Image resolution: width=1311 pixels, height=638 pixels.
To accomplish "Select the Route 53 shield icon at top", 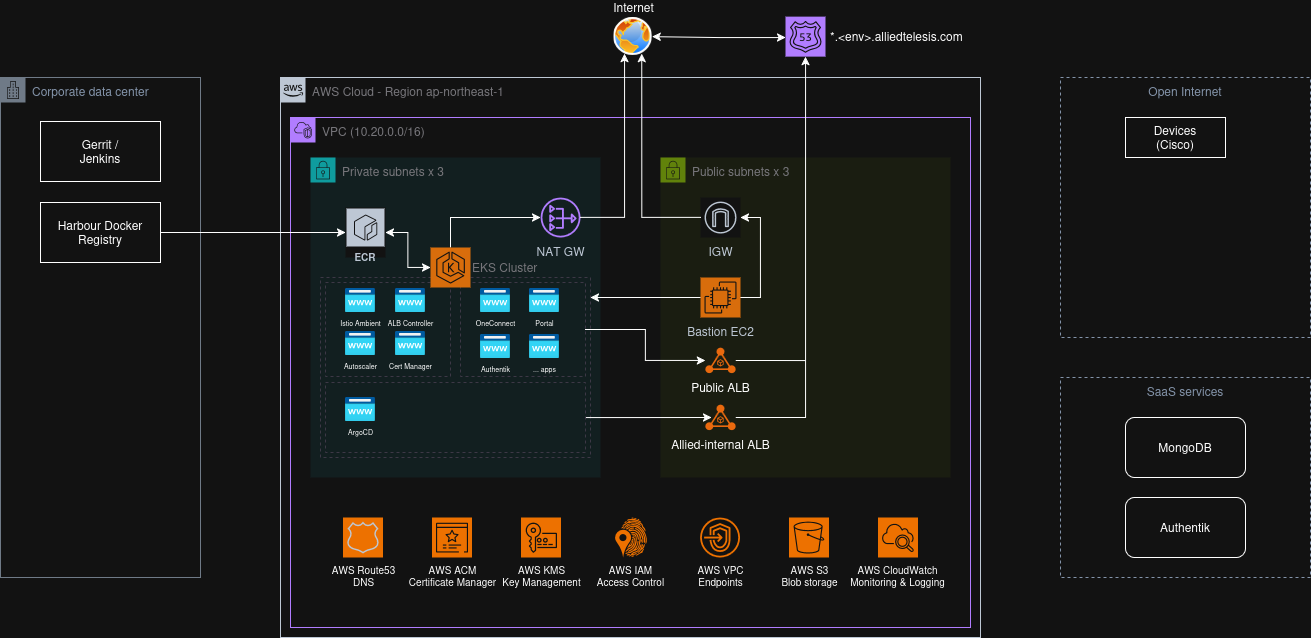I will pos(806,37).
